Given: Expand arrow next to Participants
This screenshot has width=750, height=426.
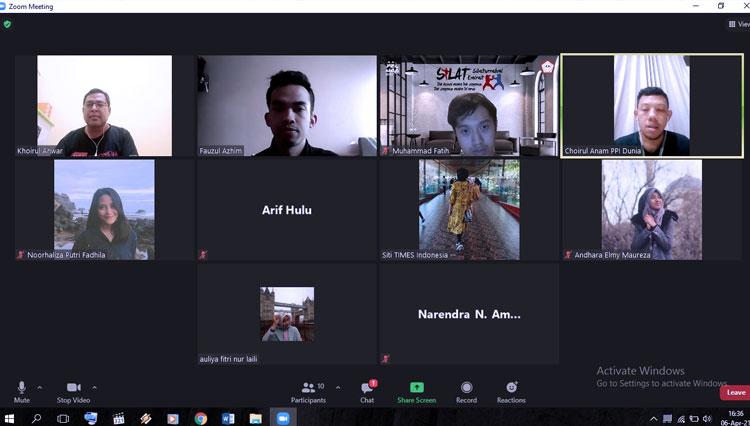Looking at the screenshot, I should [x=338, y=387].
